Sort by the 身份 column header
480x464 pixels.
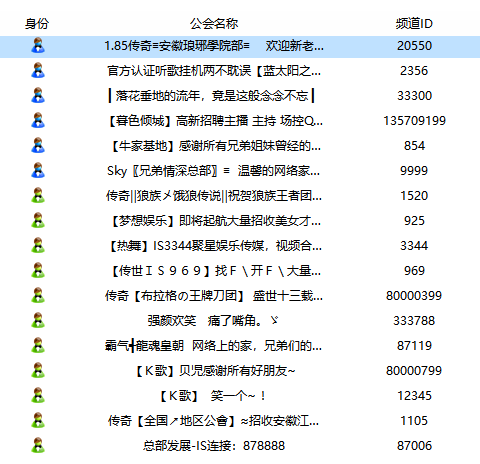37,24
